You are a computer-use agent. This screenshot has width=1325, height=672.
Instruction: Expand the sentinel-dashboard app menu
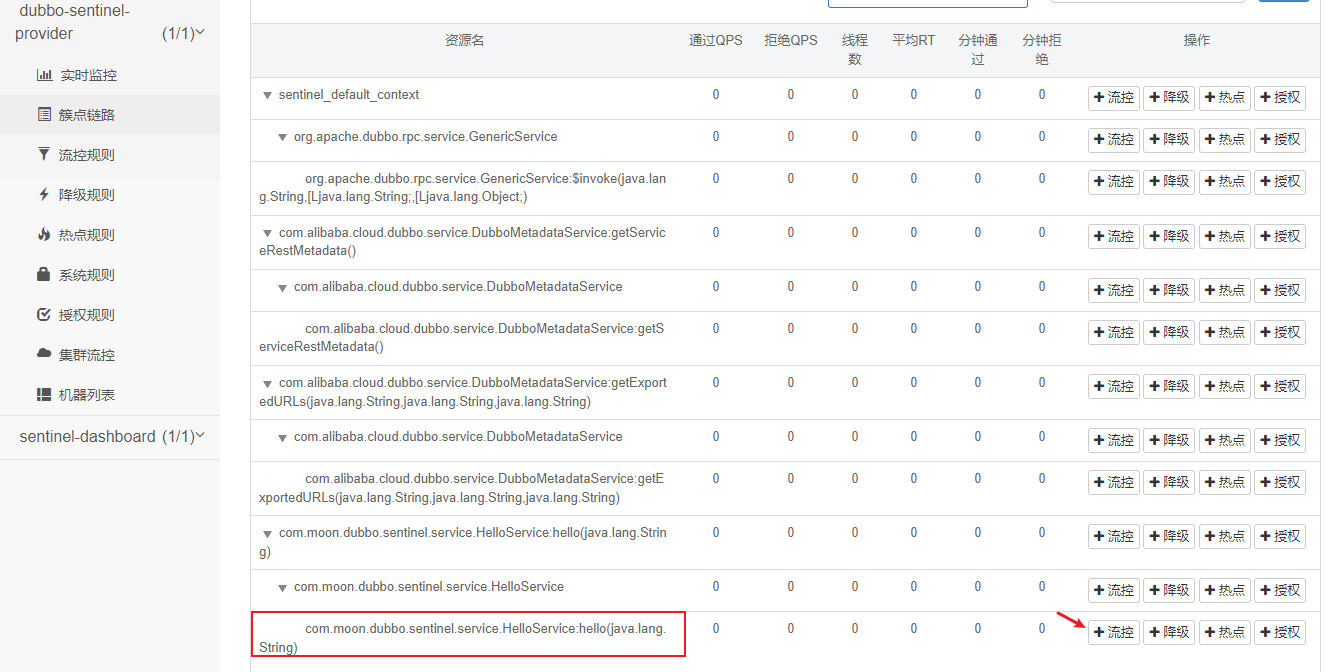point(110,437)
